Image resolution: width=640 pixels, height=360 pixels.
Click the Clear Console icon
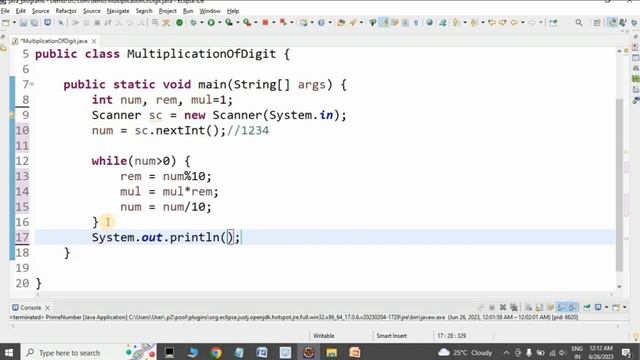528,307
